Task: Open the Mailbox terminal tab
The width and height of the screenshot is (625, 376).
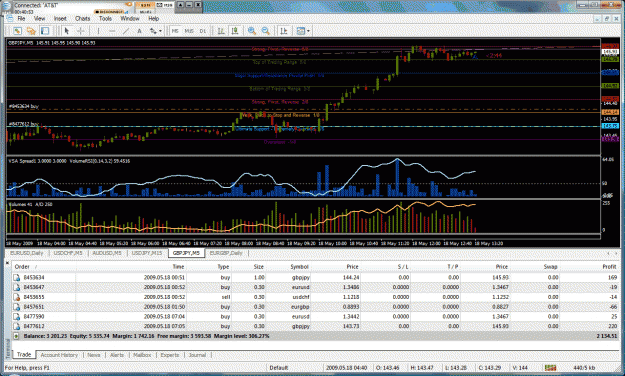Action: click(x=142, y=355)
